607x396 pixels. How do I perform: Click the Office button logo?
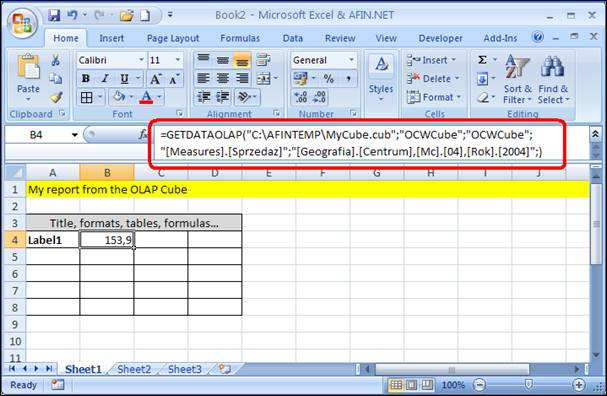click(x=23, y=24)
